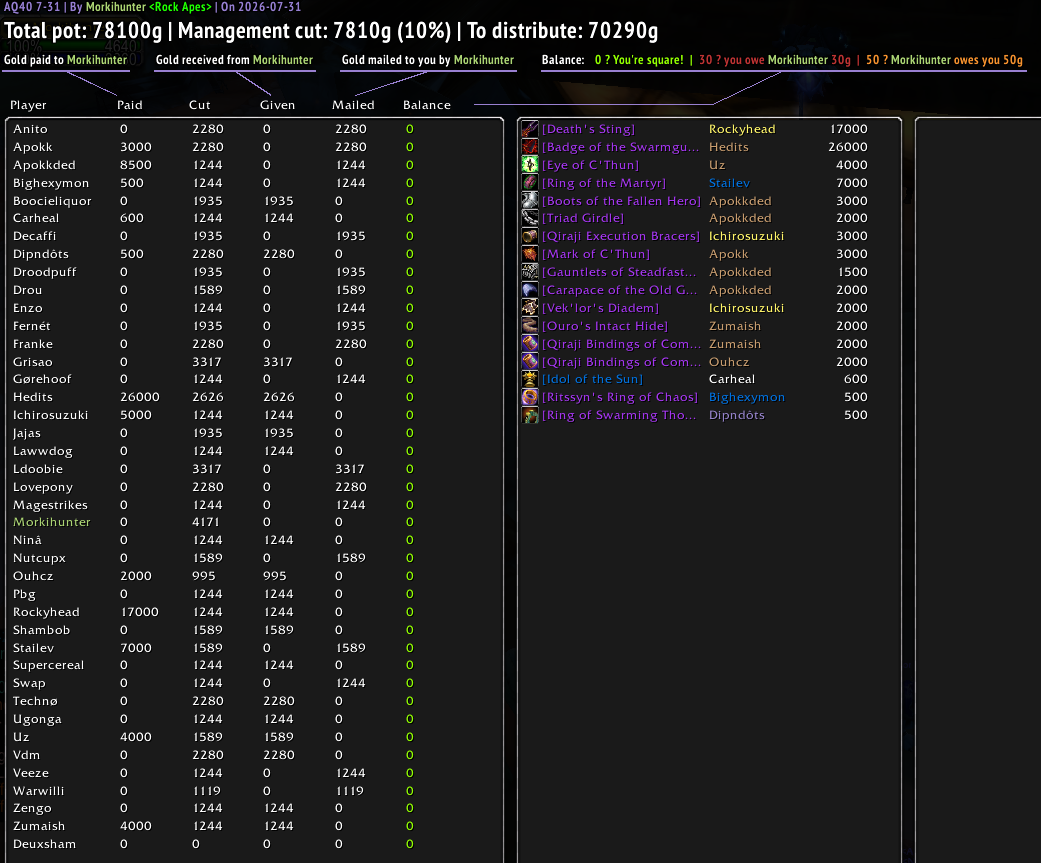
Task: Click the 26000 price in loot list
Action: click(848, 147)
